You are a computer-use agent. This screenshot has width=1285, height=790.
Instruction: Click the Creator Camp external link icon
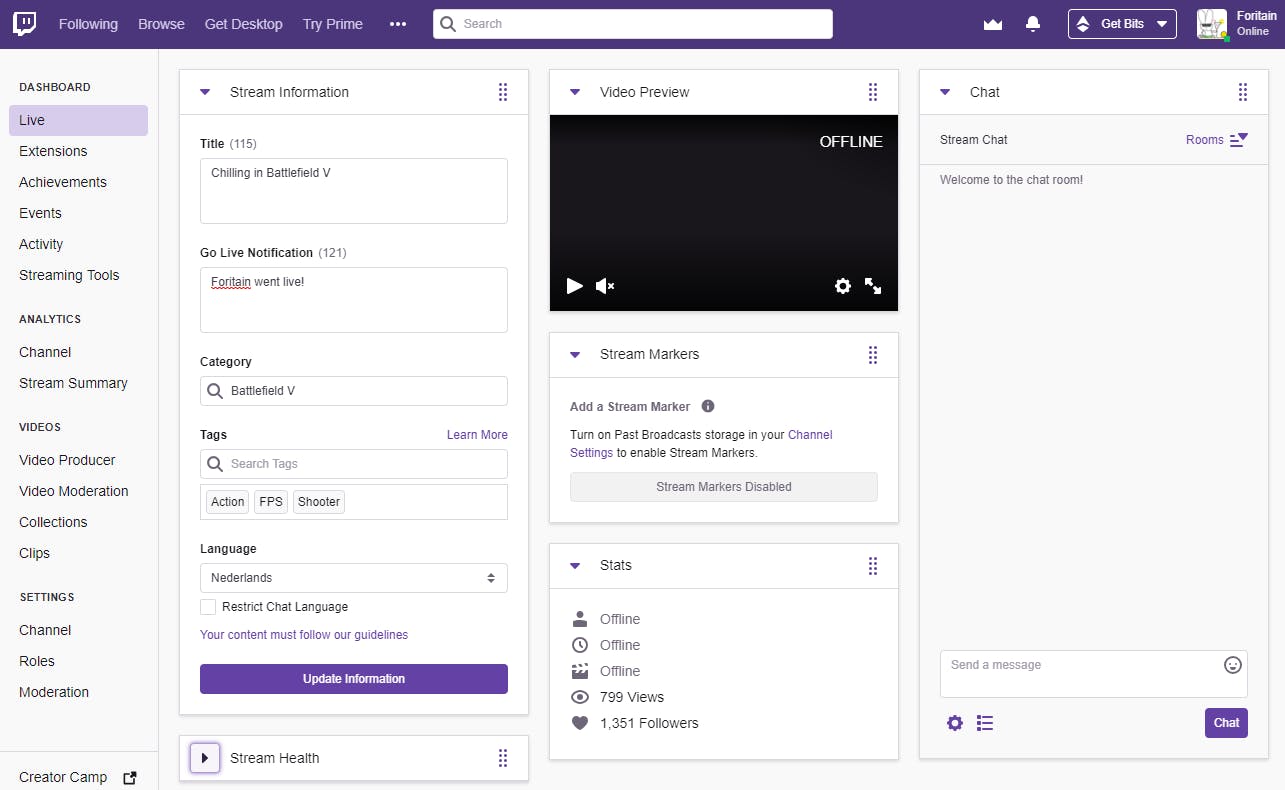coord(129,777)
